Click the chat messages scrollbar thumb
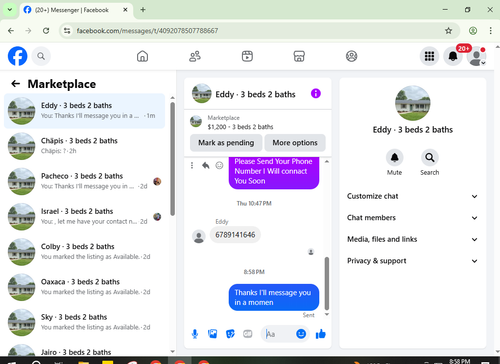The width and height of the screenshot is (500, 364). [327, 283]
